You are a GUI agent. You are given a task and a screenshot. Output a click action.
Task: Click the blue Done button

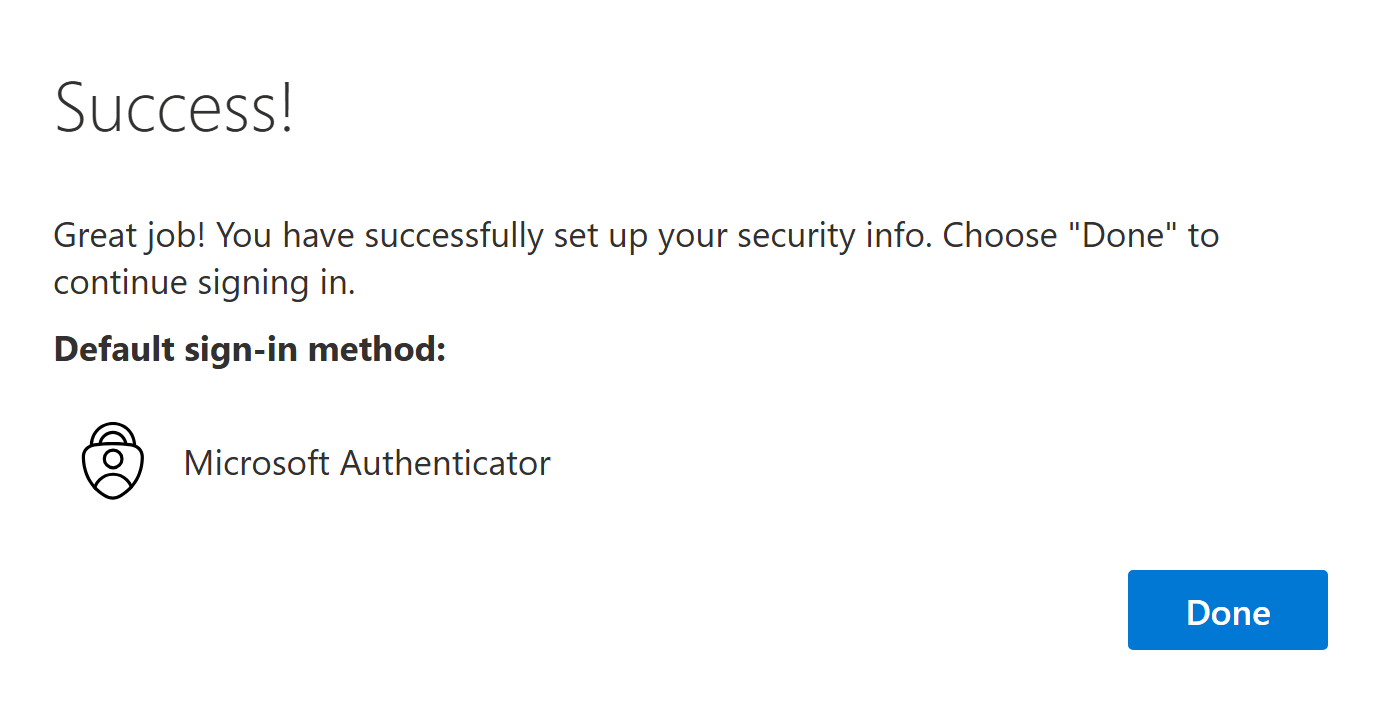tap(1227, 610)
